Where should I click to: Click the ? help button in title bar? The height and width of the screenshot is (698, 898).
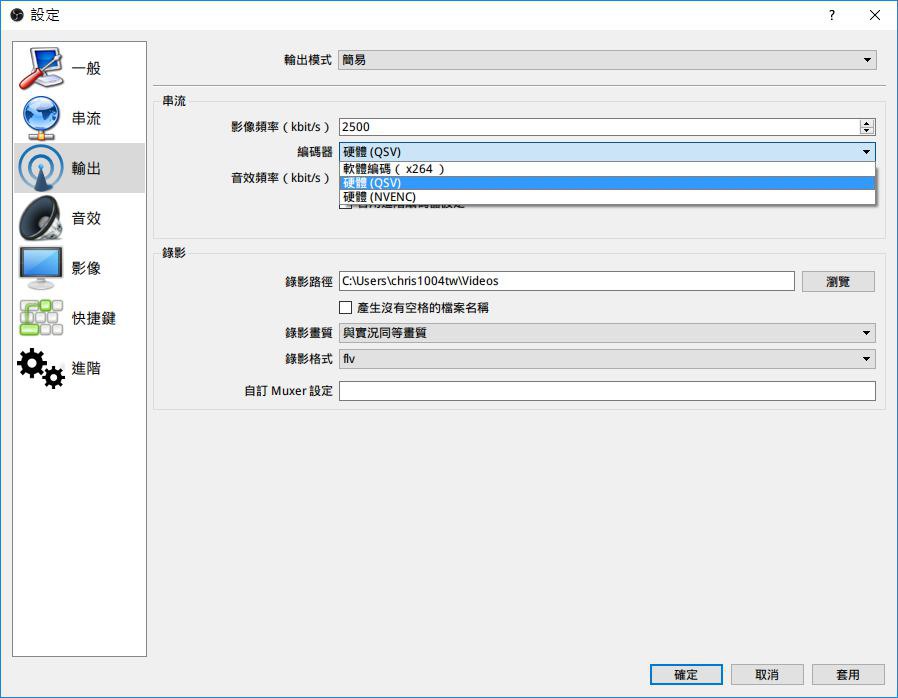[832, 15]
